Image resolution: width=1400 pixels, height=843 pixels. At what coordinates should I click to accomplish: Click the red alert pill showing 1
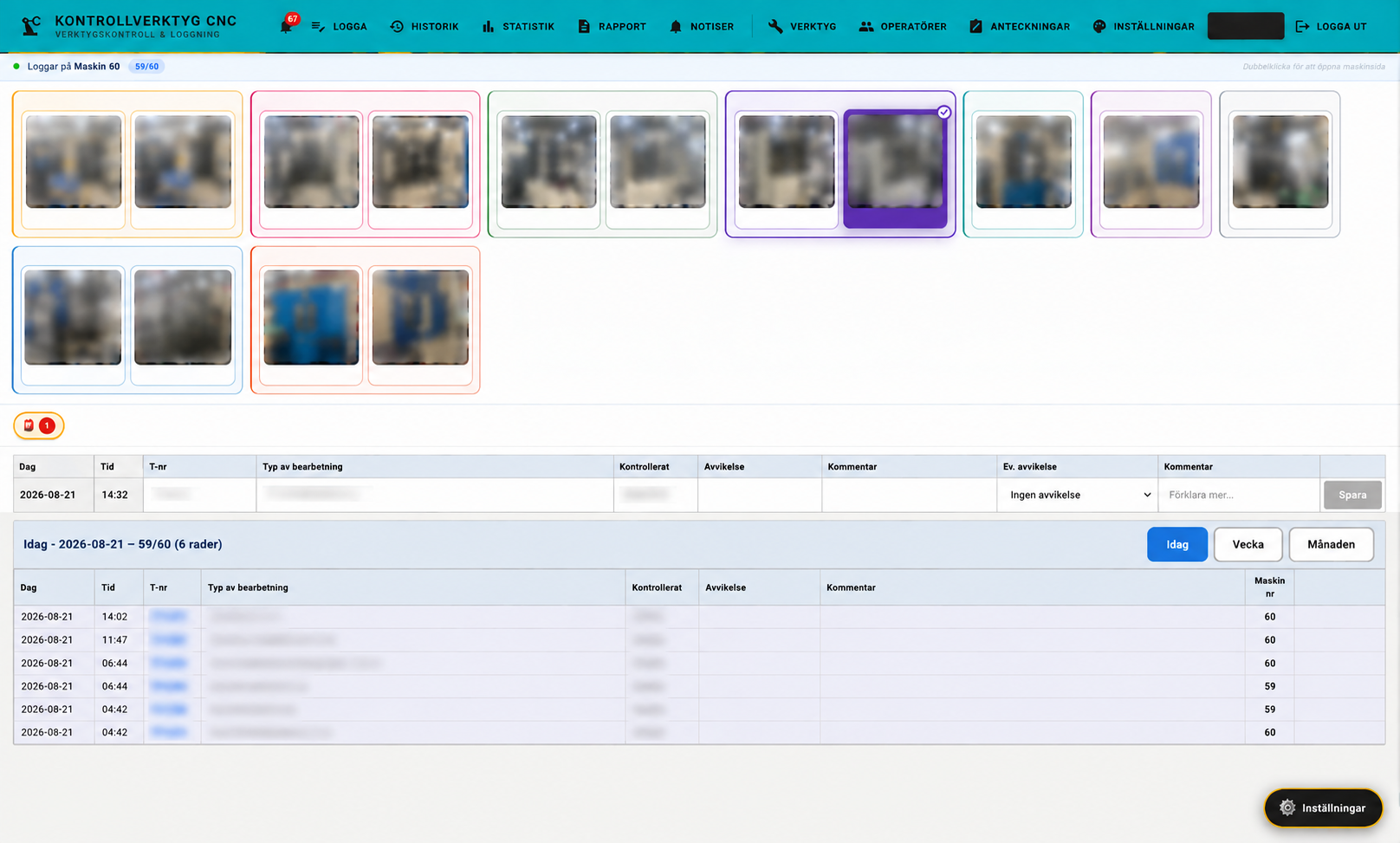[x=38, y=425]
